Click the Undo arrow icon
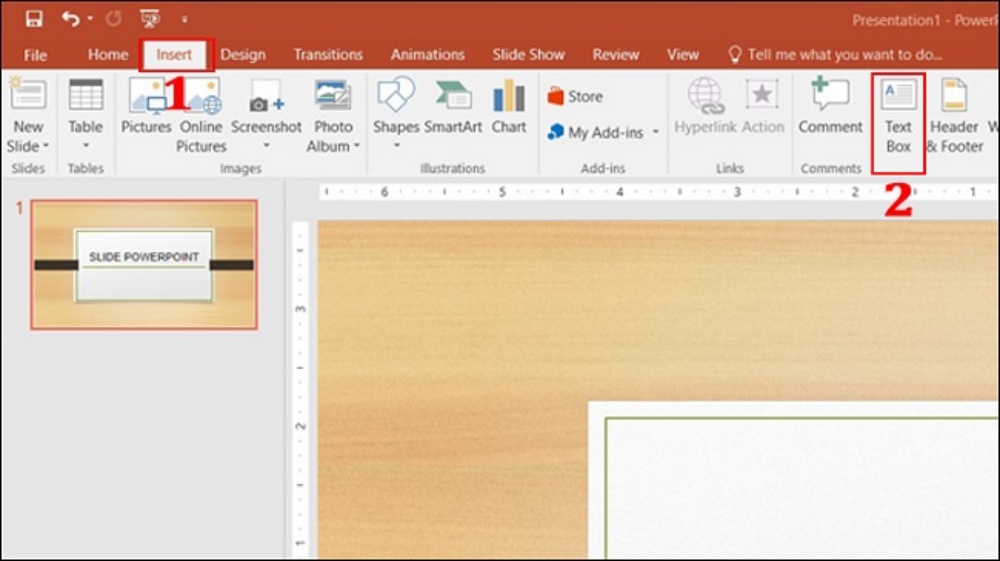 [70, 19]
